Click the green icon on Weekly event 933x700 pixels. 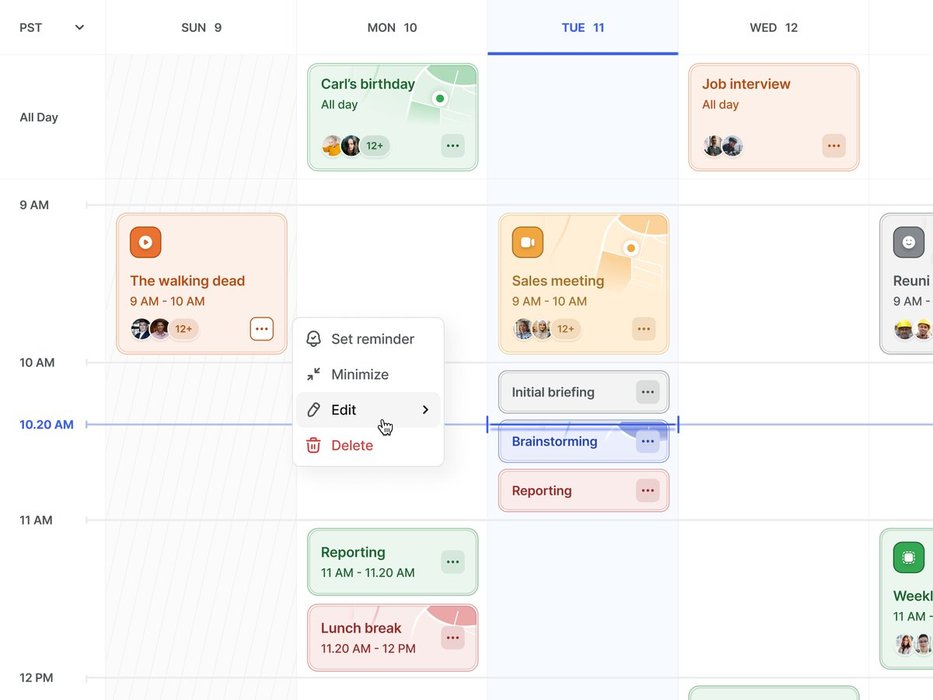coord(909,558)
